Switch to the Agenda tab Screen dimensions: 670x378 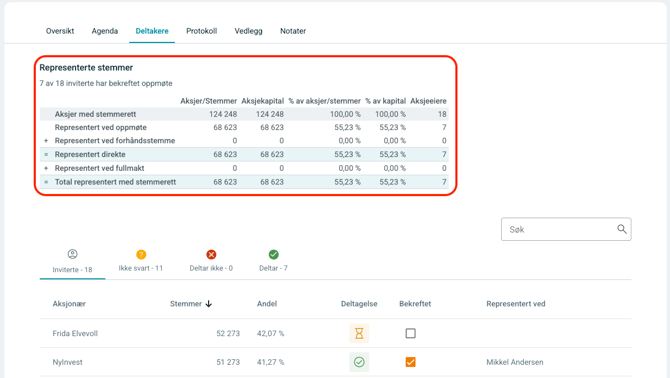(105, 31)
